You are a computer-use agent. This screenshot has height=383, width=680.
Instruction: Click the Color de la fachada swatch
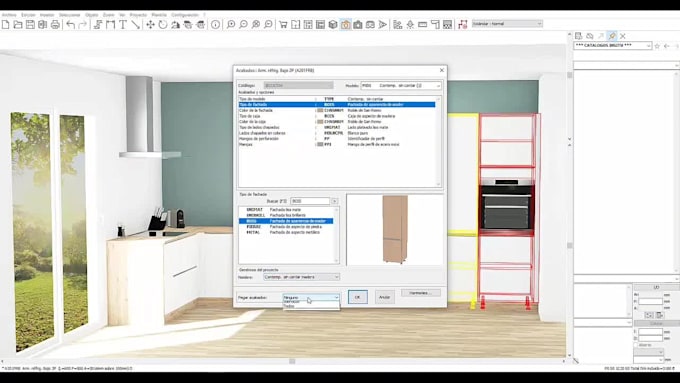(320, 110)
